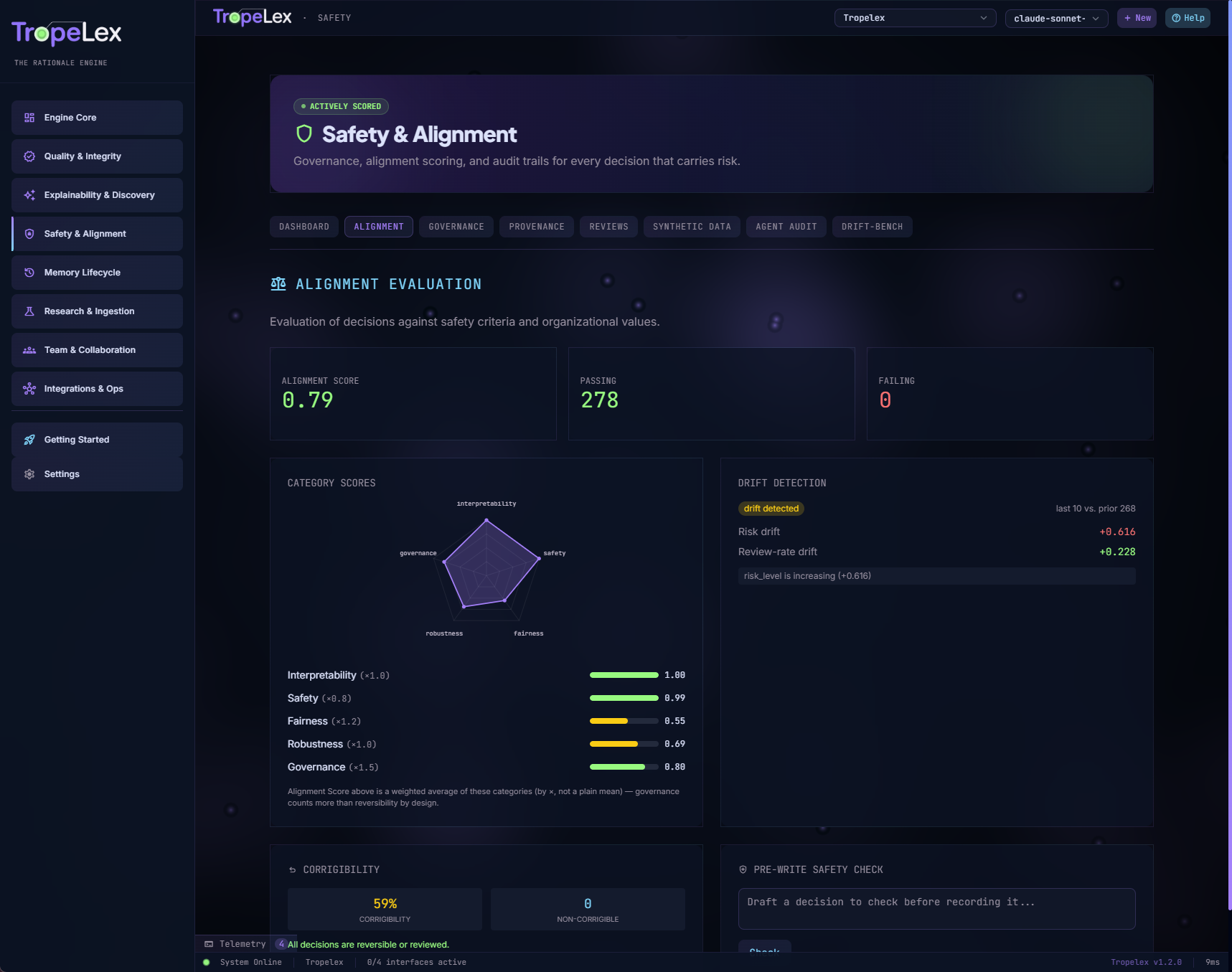Click the Explainability & Discovery sparkle icon
The height and width of the screenshot is (972, 1232).
pos(29,195)
